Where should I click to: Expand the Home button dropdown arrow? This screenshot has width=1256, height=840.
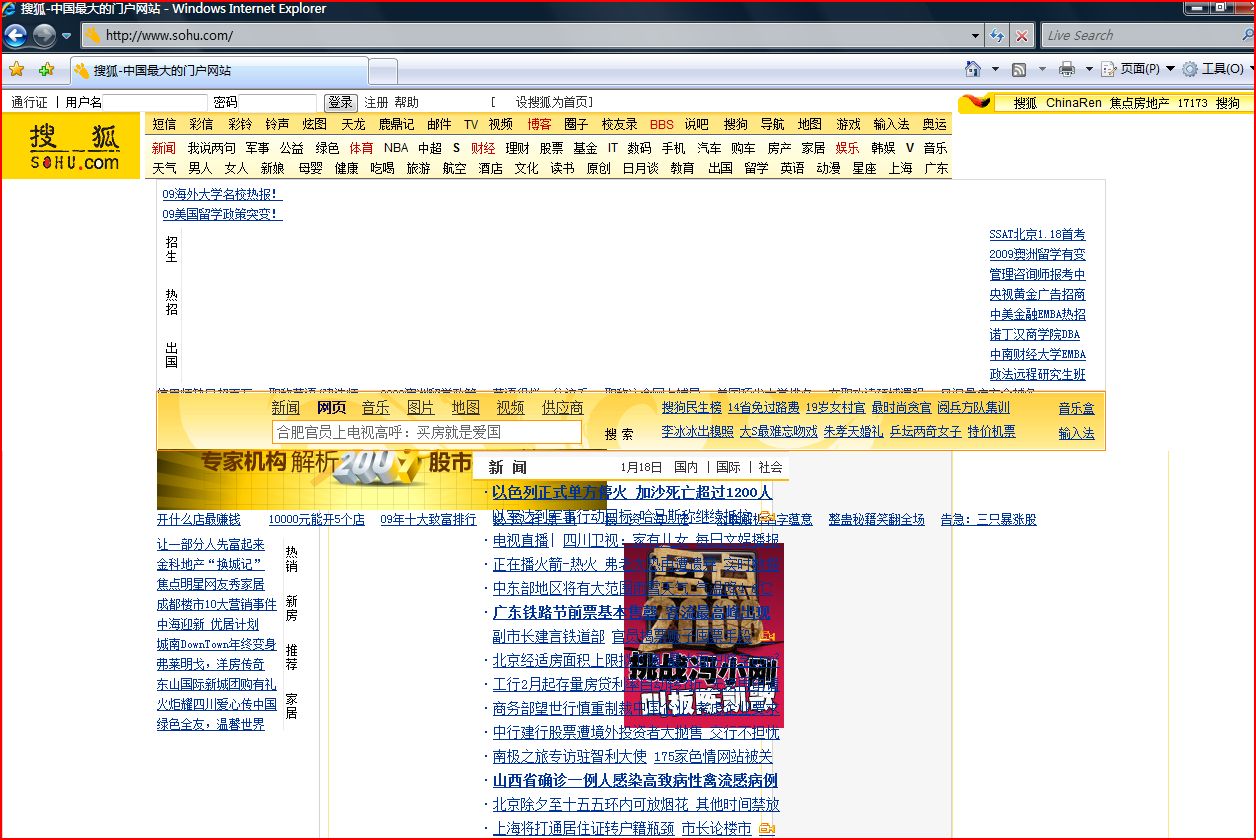pyautogui.click(x=995, y=69)
